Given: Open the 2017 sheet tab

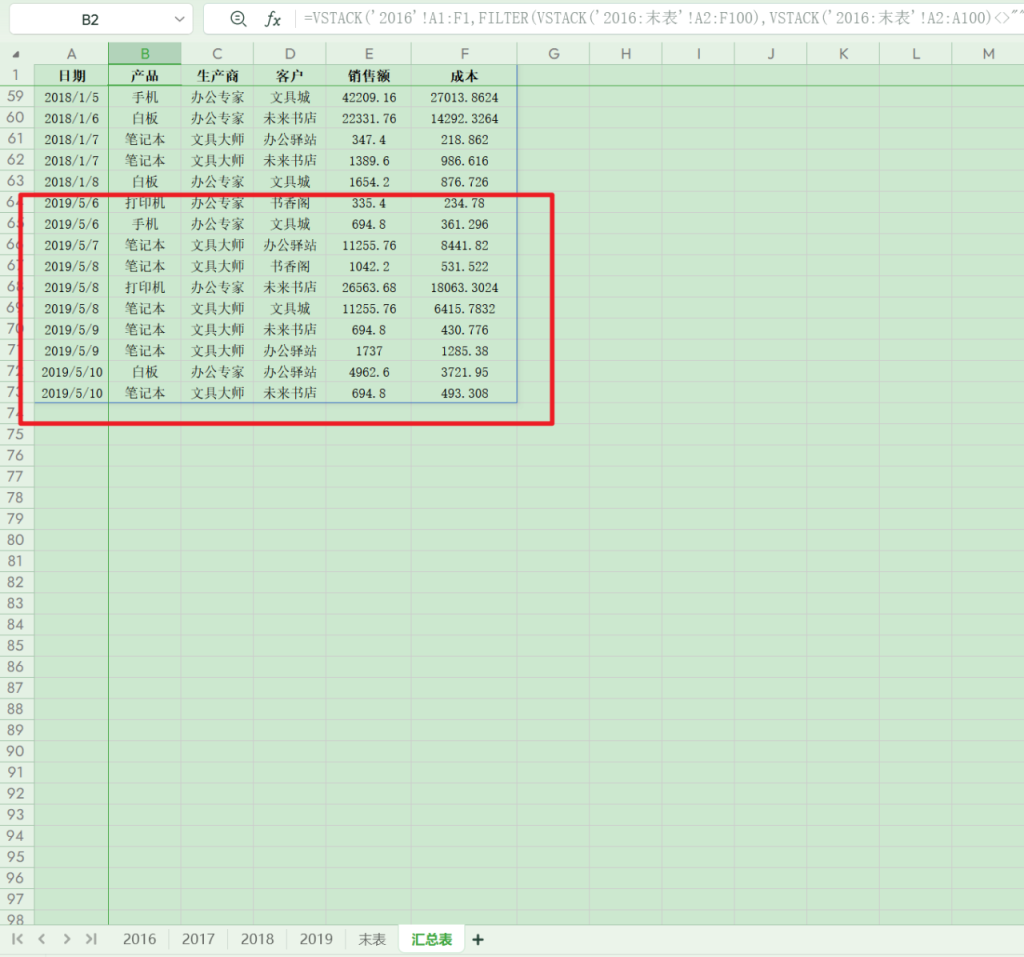Looking at the screenshot, I should click(x=198, y=939).
